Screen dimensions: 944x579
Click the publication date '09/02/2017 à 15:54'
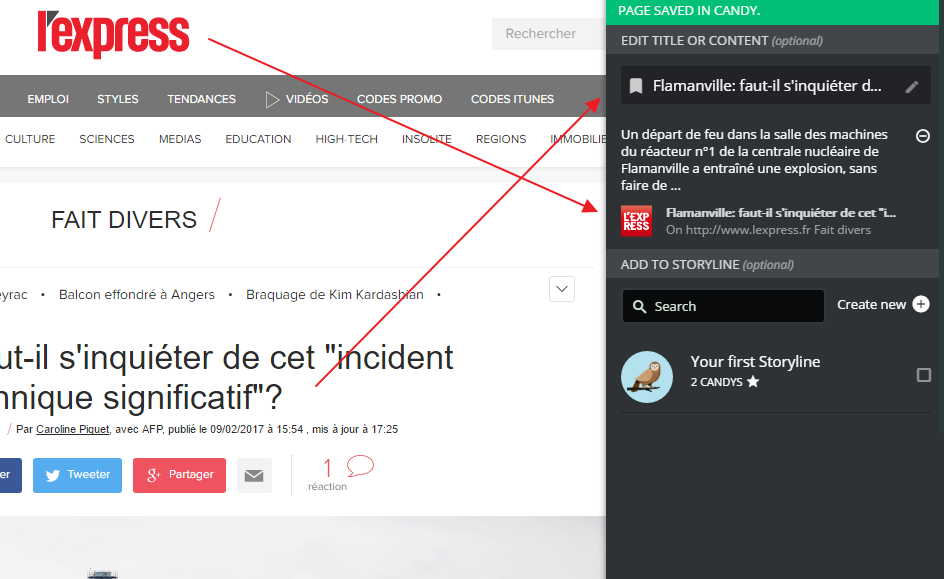[x=256, y=429]
